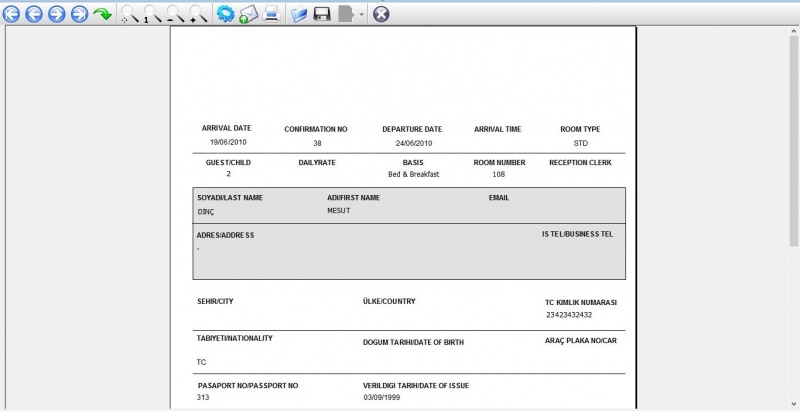Viewport: 800px width, 411px height.
Task: Click the DAILYRATE label
Action: [x=317, y=163]
